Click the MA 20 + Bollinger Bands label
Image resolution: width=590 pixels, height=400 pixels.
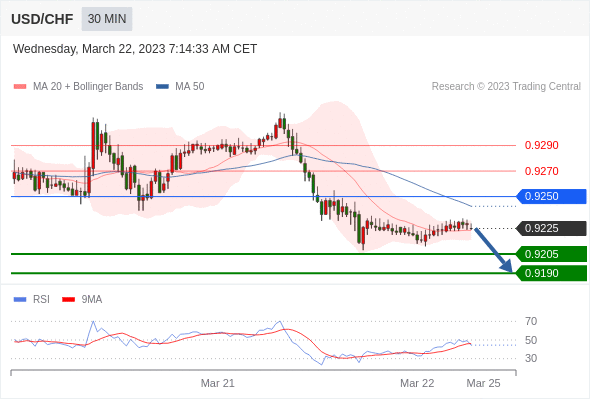point(88,87)
